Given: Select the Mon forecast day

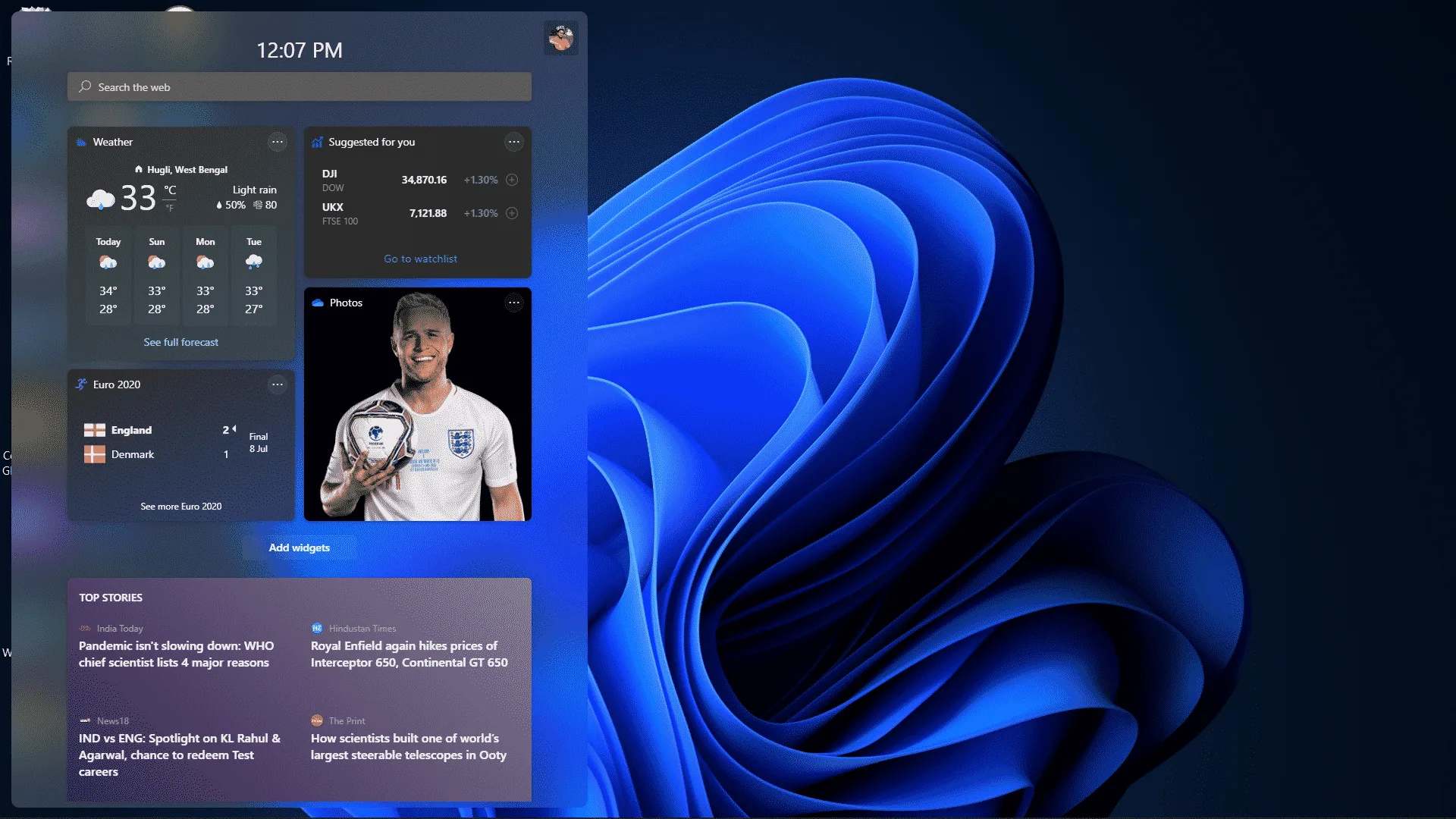Looking at the screenshot, I should pyautogui.click(x=206, y=275).
